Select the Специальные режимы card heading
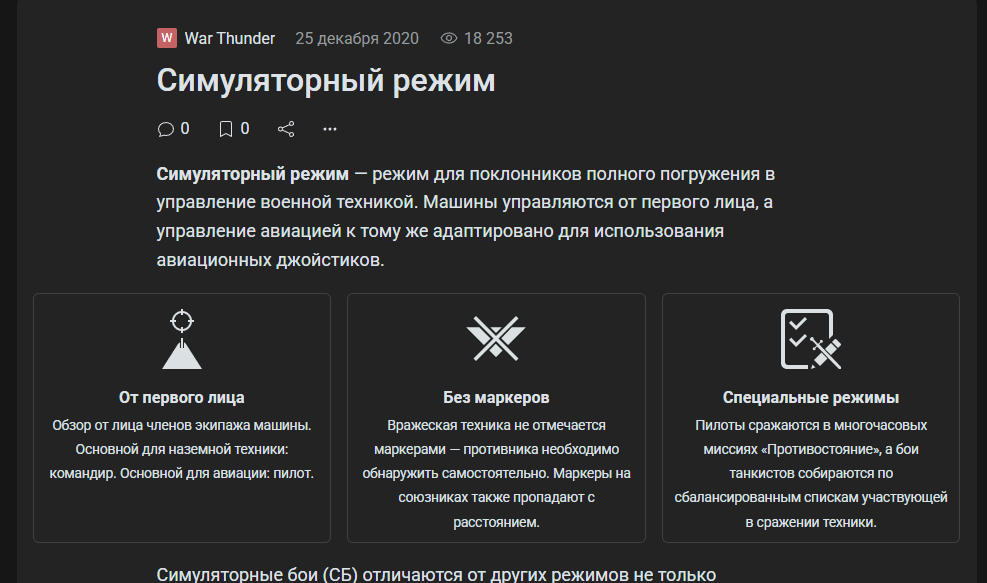This screenshot has width=987, height=583. [811, 397]
